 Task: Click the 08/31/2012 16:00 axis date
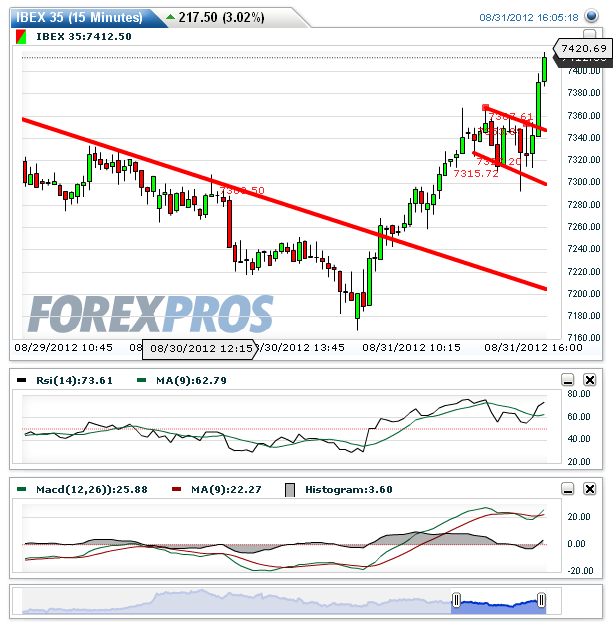(533, 347)
